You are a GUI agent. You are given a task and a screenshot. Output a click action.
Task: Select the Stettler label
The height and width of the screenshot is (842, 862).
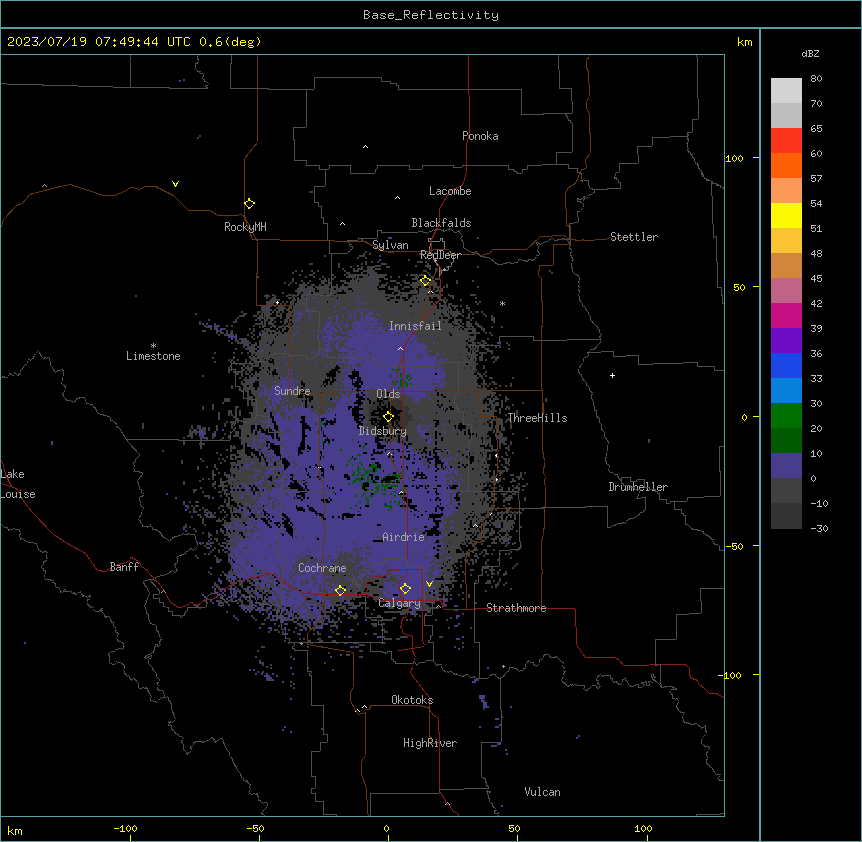click(634, 237)
